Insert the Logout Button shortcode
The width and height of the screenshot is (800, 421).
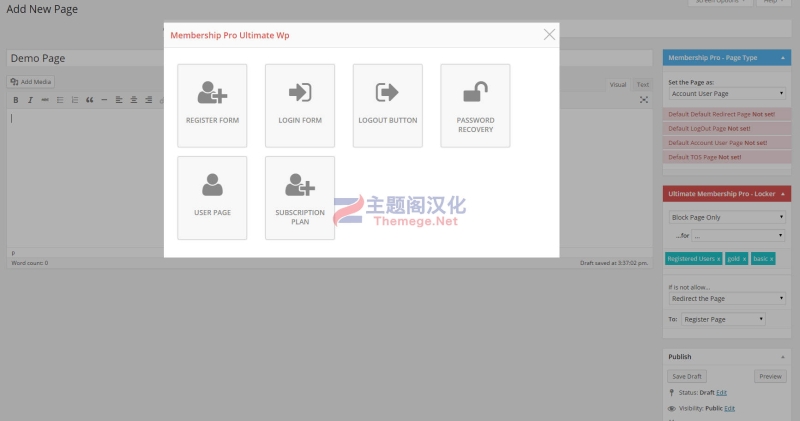click(x=388, y=106)
